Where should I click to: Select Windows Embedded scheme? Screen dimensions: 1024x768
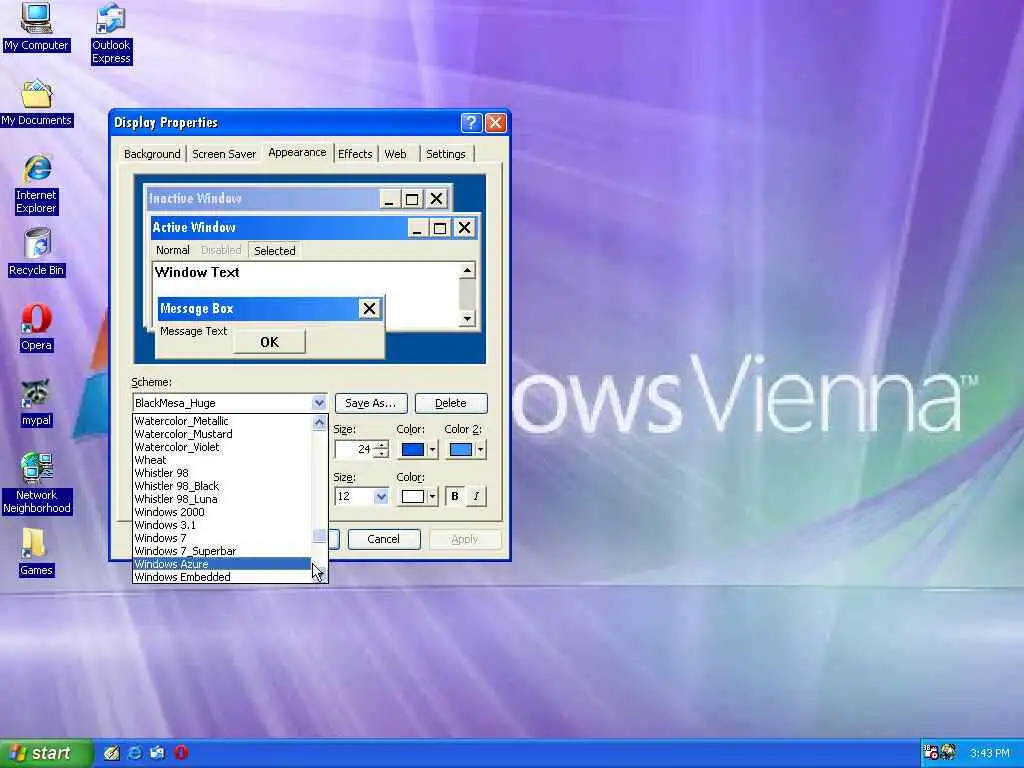coord(222,577)
